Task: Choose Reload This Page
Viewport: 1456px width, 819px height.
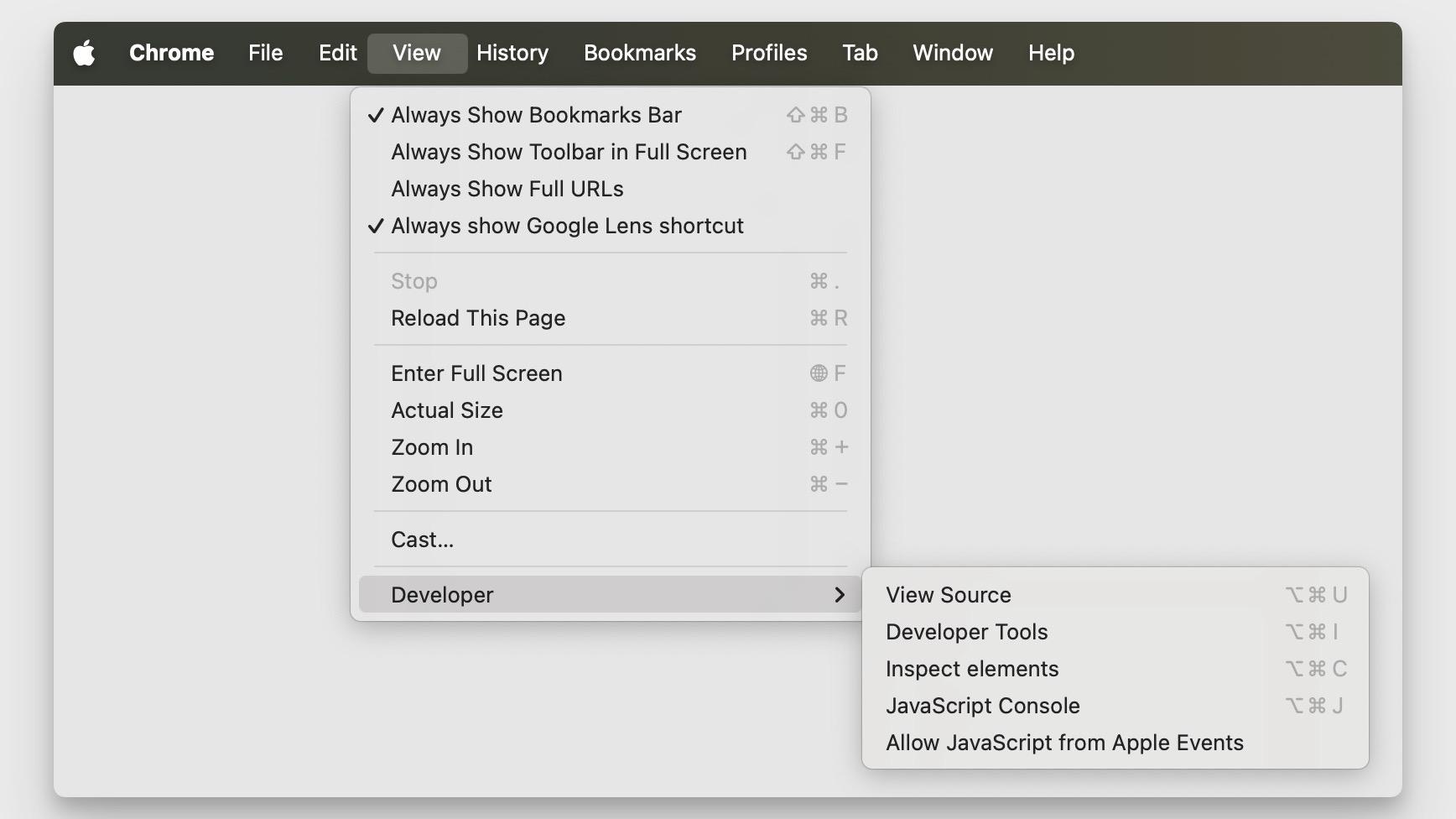Action: [611, 318]
